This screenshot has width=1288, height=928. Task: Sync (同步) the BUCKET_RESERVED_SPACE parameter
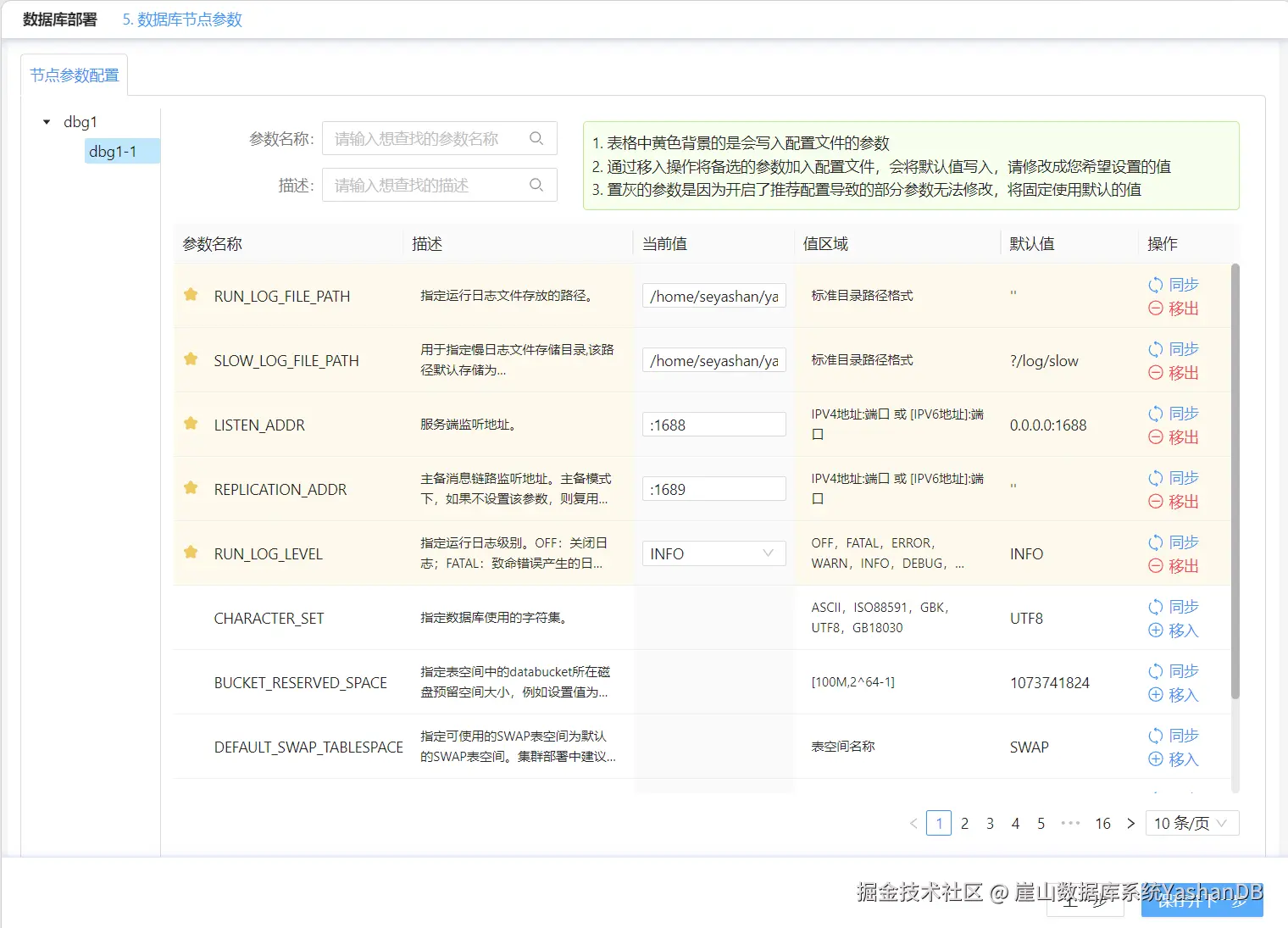click(1174, 671)
